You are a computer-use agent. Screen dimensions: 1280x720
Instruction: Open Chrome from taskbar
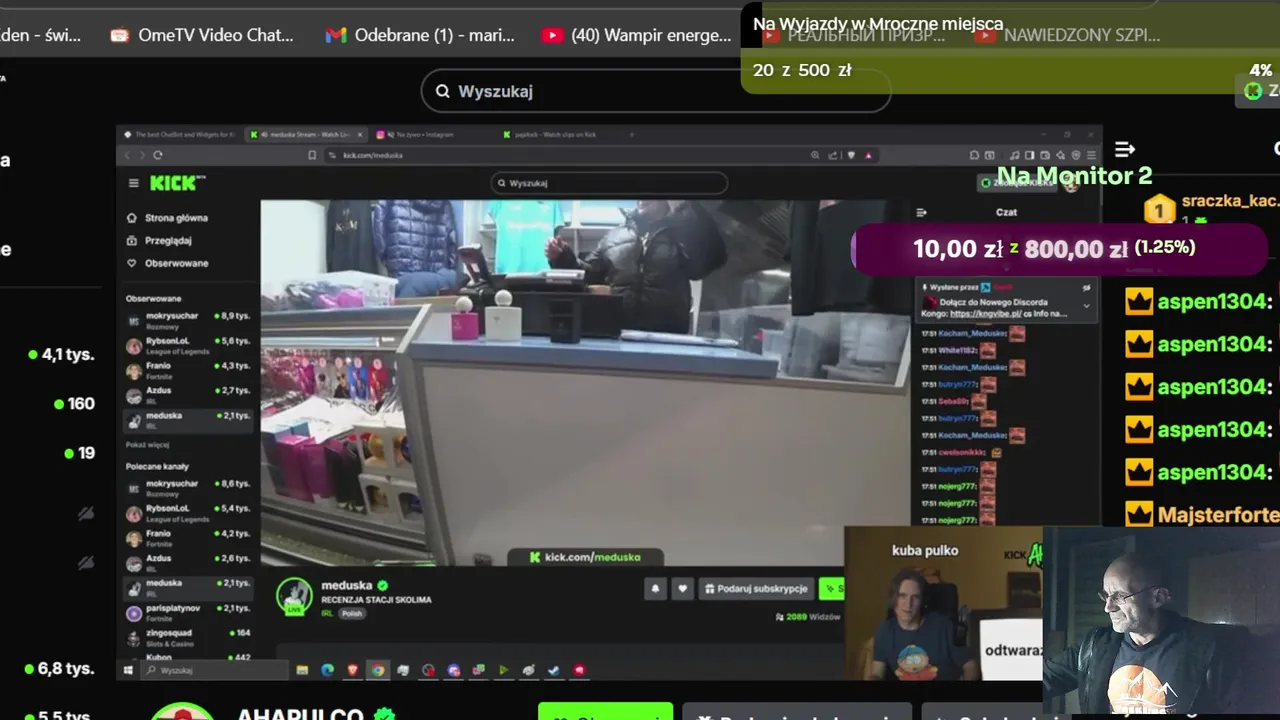pos(378,670)
